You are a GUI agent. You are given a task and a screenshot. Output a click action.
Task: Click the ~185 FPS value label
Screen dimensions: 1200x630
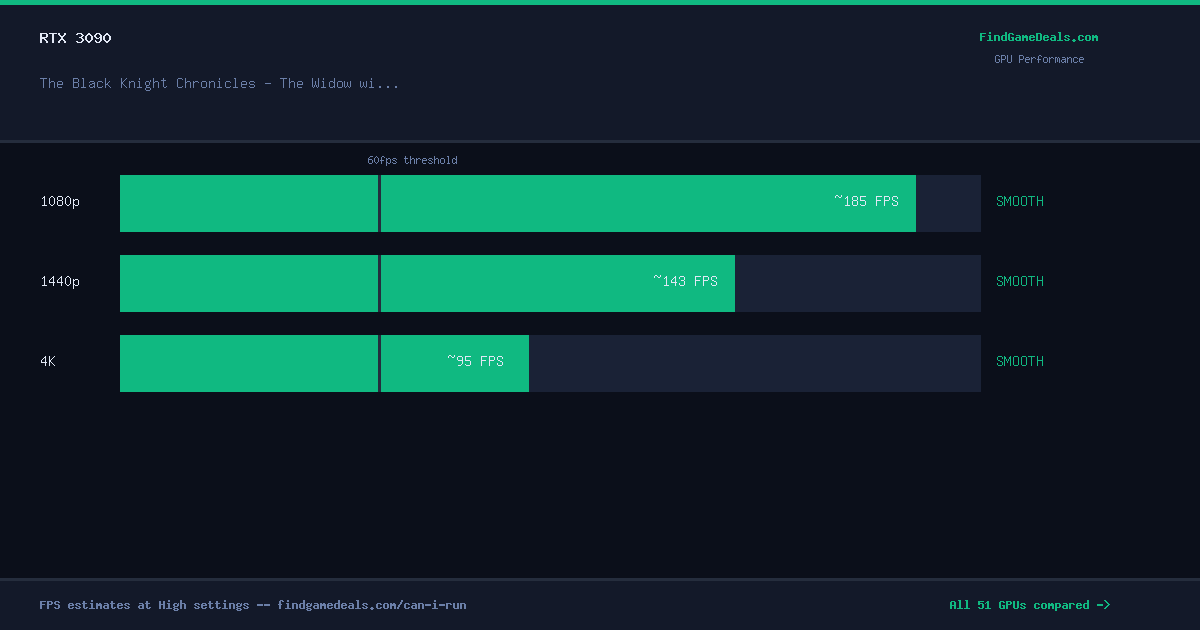(x=866, y=201)
